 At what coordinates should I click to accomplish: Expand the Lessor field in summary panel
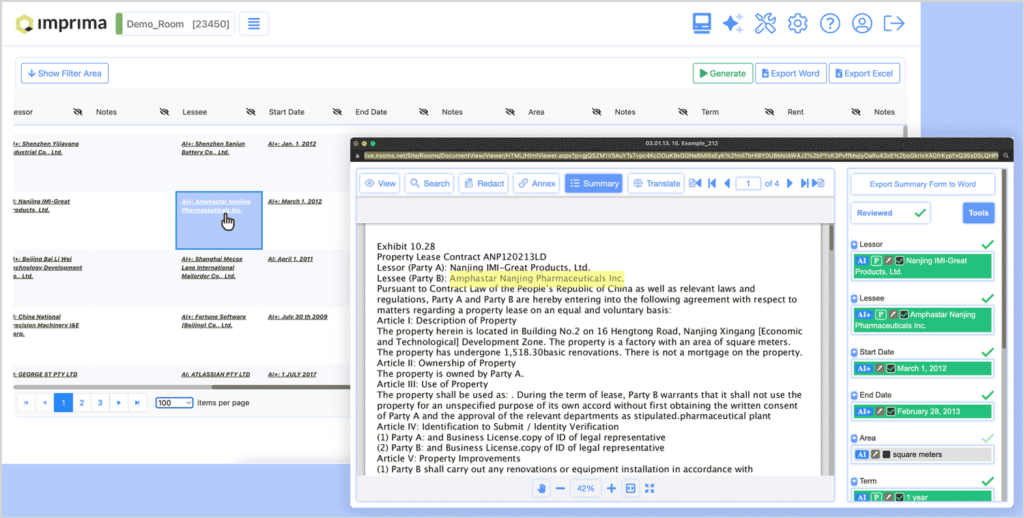854,244
